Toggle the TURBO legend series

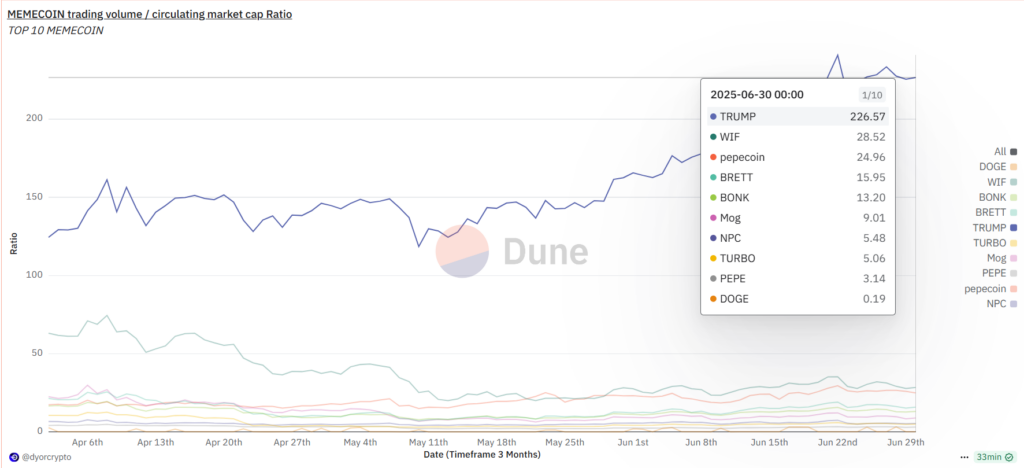pos(996,243)
